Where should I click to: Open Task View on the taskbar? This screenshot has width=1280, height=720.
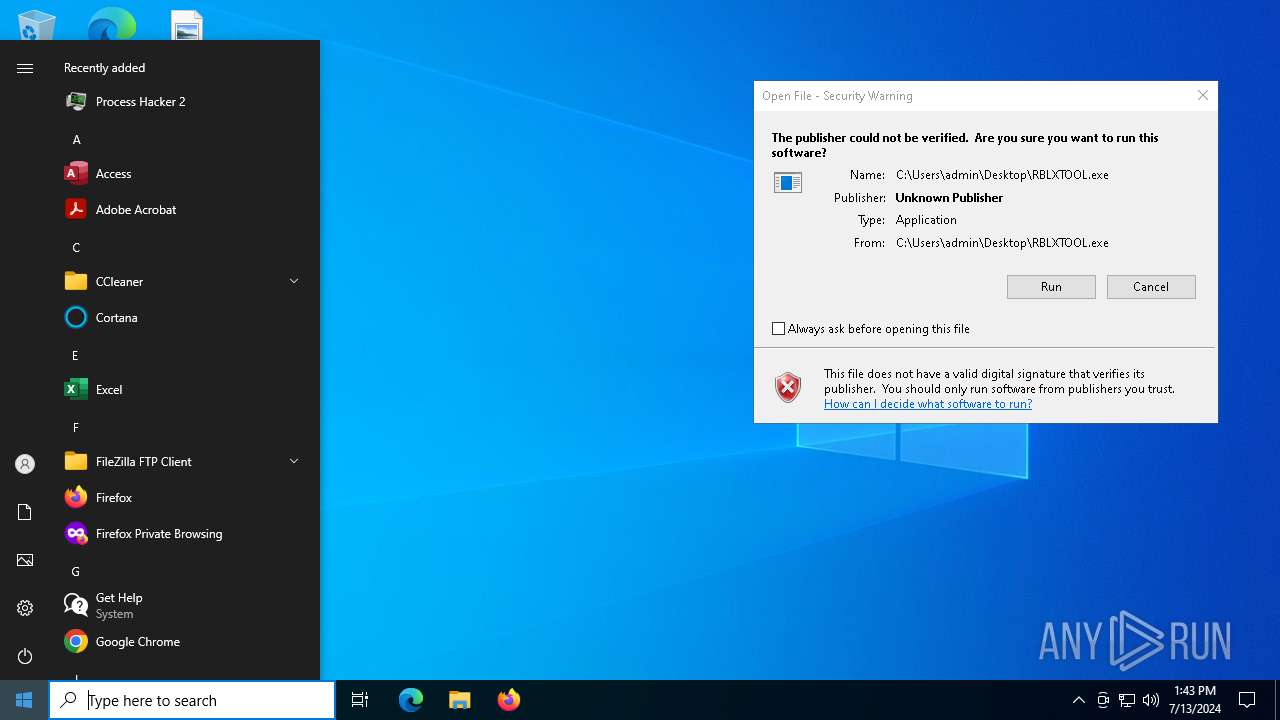click(x=360, y=700)
